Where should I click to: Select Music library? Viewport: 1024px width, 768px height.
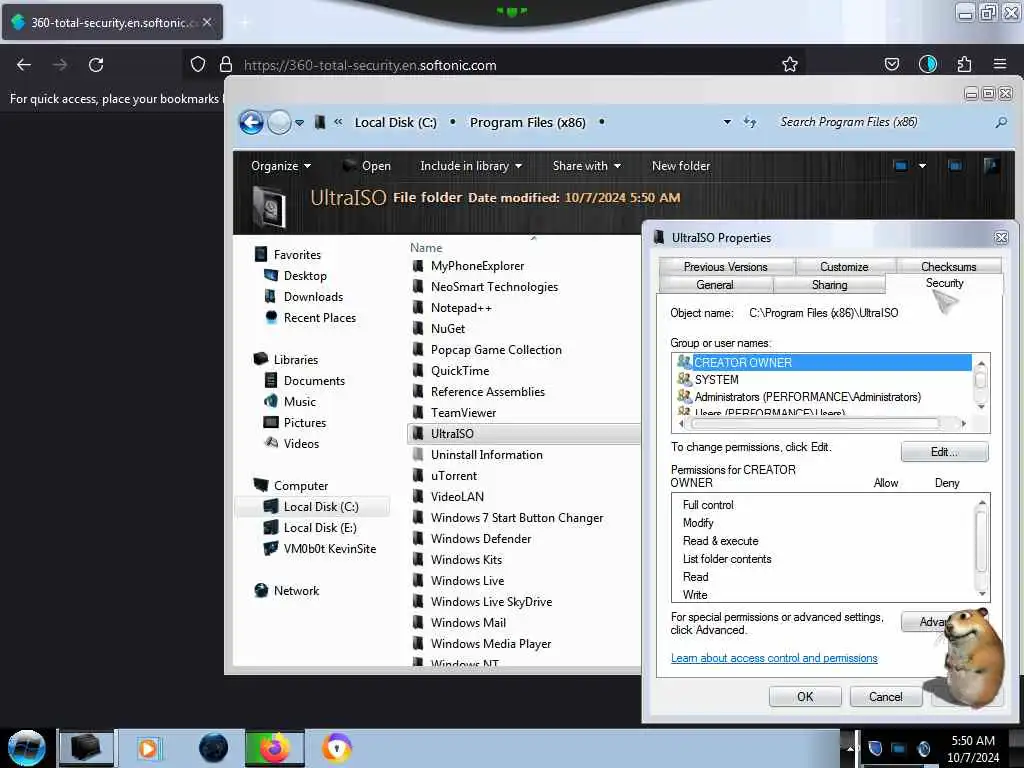pos(299,402)
